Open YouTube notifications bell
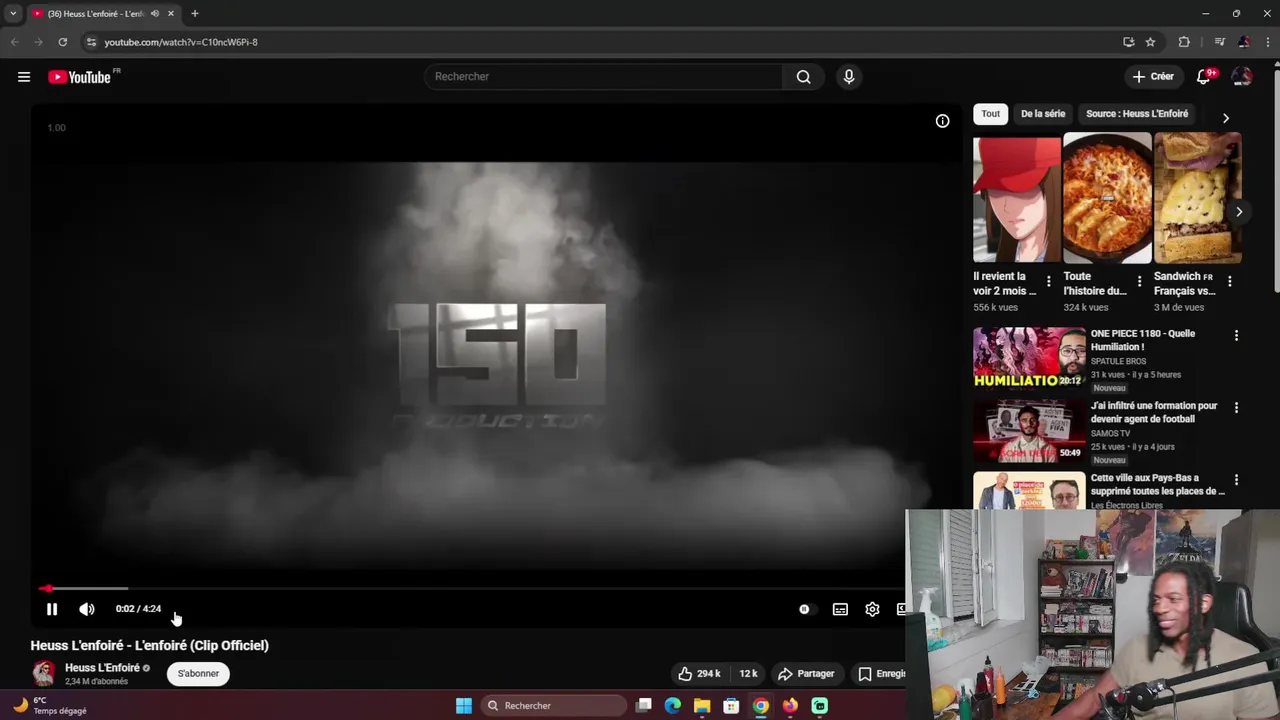The image size is (1280, 720). pos(1205,77)
